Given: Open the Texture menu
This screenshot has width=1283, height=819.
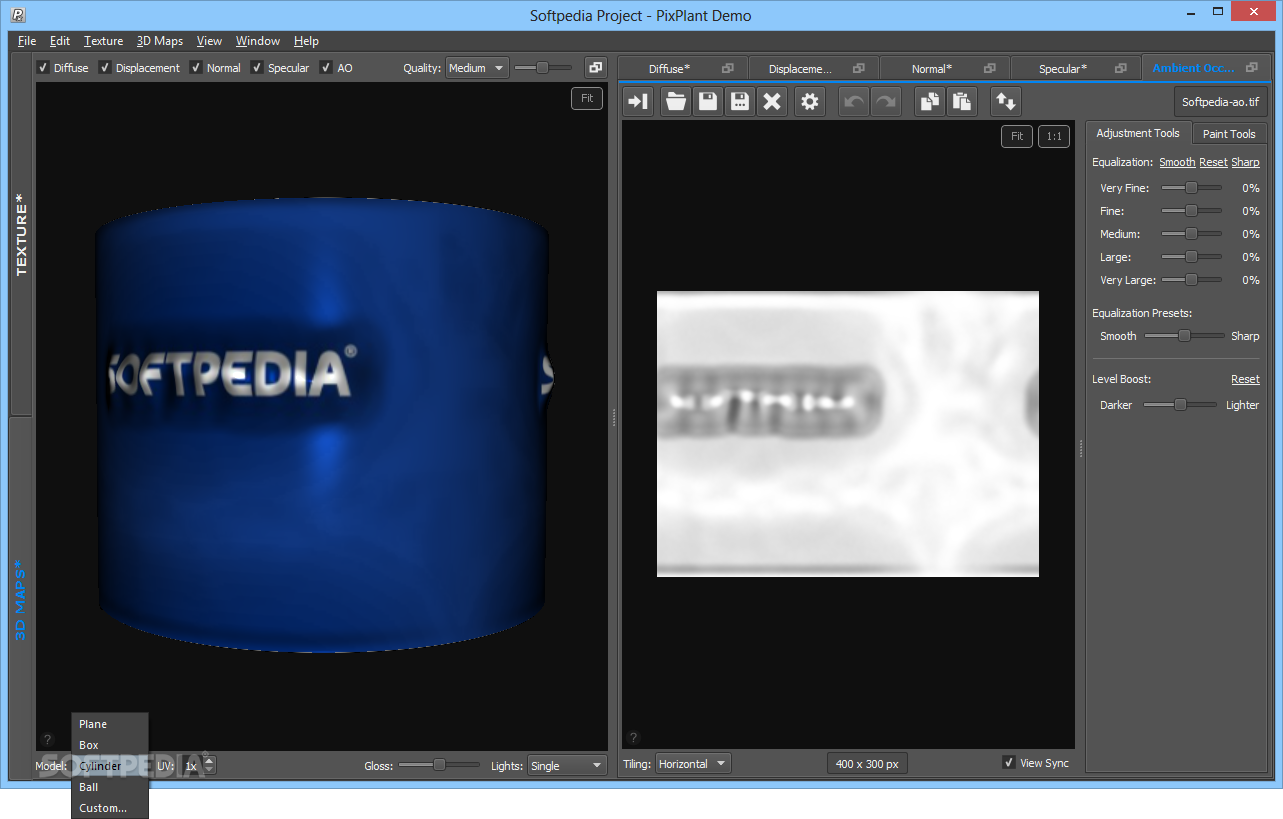Looking at the screenshot, I should point(103,41).
